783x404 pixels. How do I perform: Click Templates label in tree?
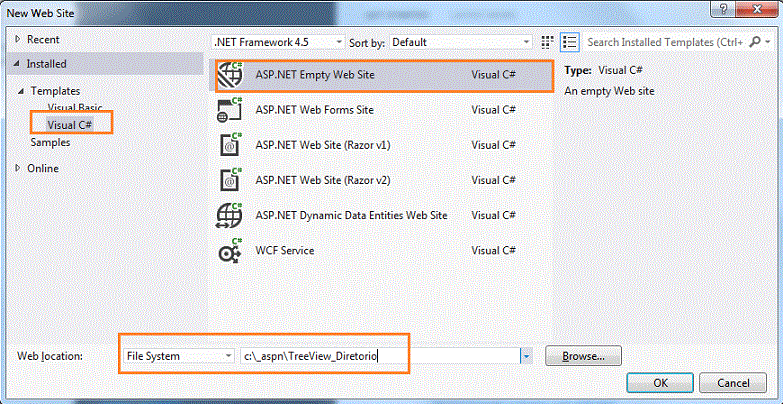[x=55, y=91]
